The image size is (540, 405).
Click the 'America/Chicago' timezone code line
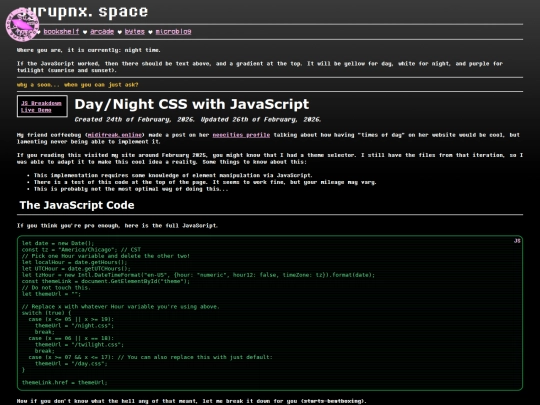(x=81, y=250)
